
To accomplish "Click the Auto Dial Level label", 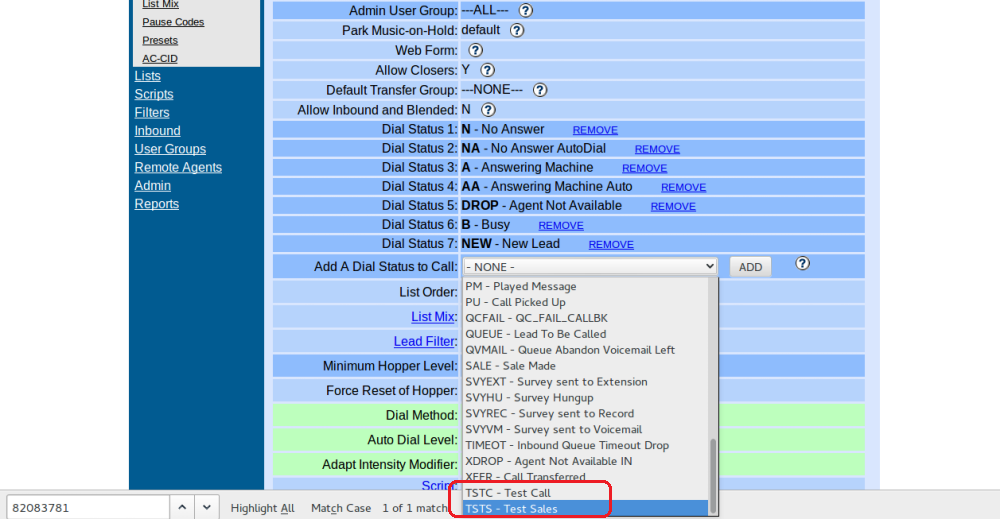I will coord(413,440).
